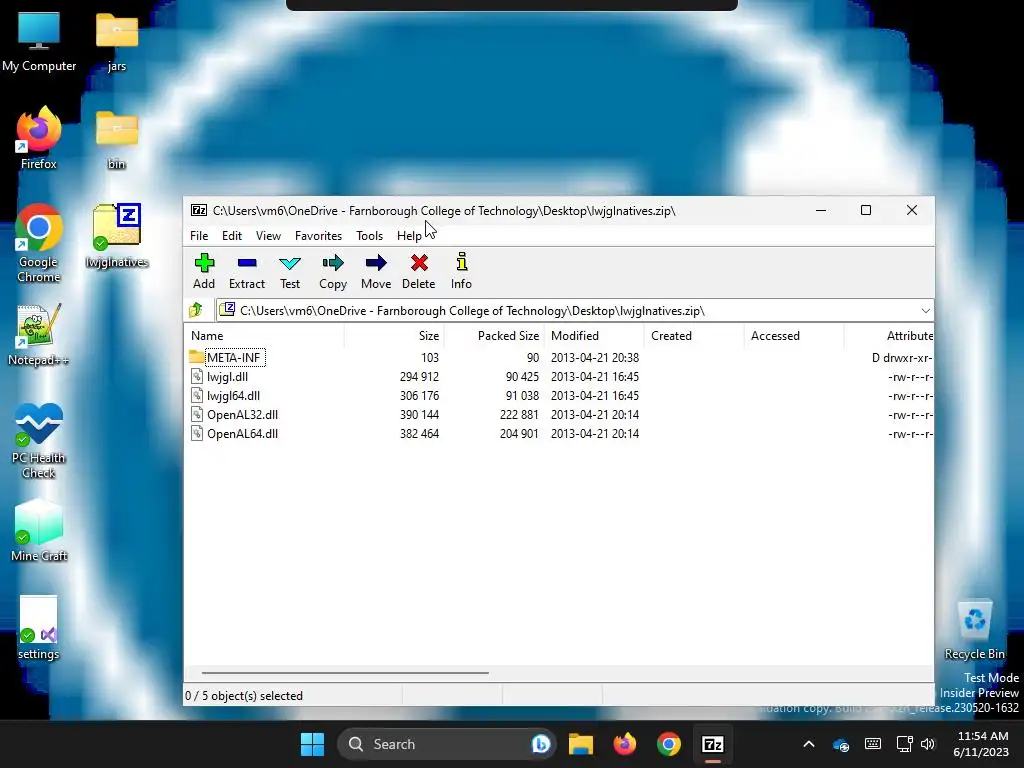This screenshot has height=768, width=1024.
Task: Open the Recycle Bin
Action: [974, 630]
